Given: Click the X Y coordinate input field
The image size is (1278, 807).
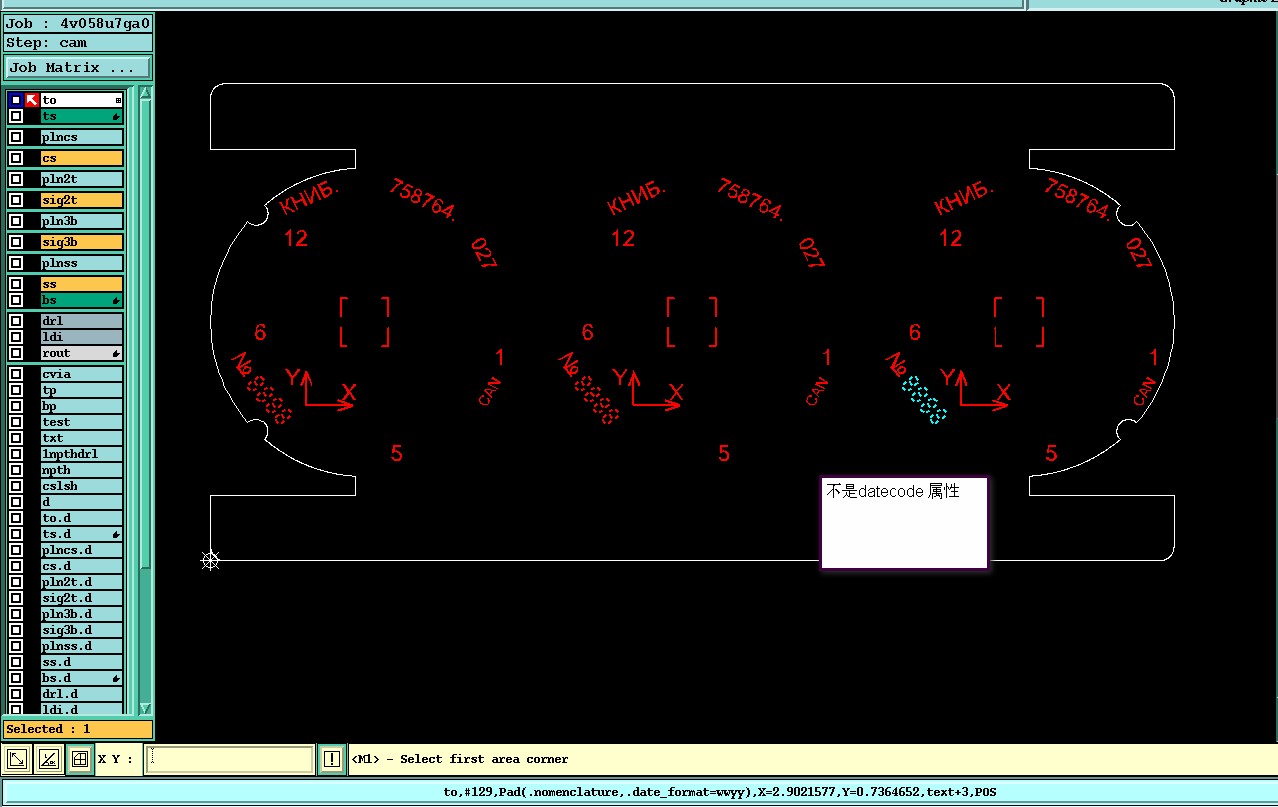Looking at the screenshot, I should click(229, 759).
